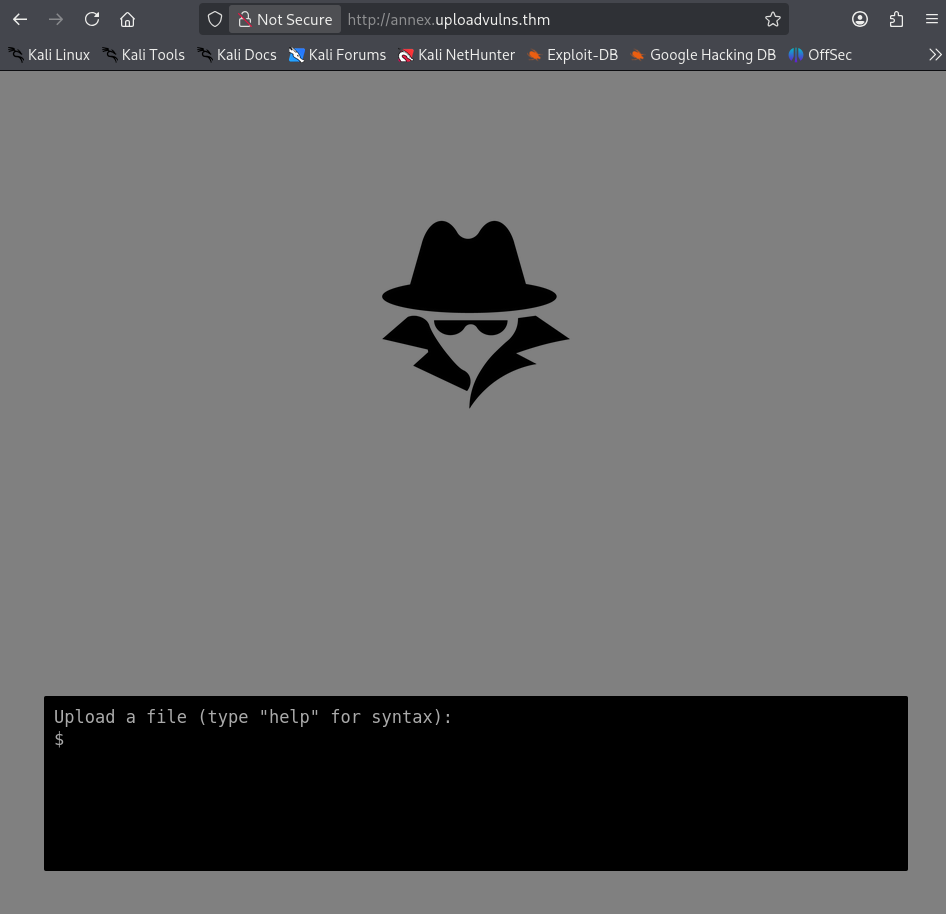Open the Google Hacking DB bookmark
This screenshot has width=946, height=914.
pyautogui.click(x=703, y=55)
